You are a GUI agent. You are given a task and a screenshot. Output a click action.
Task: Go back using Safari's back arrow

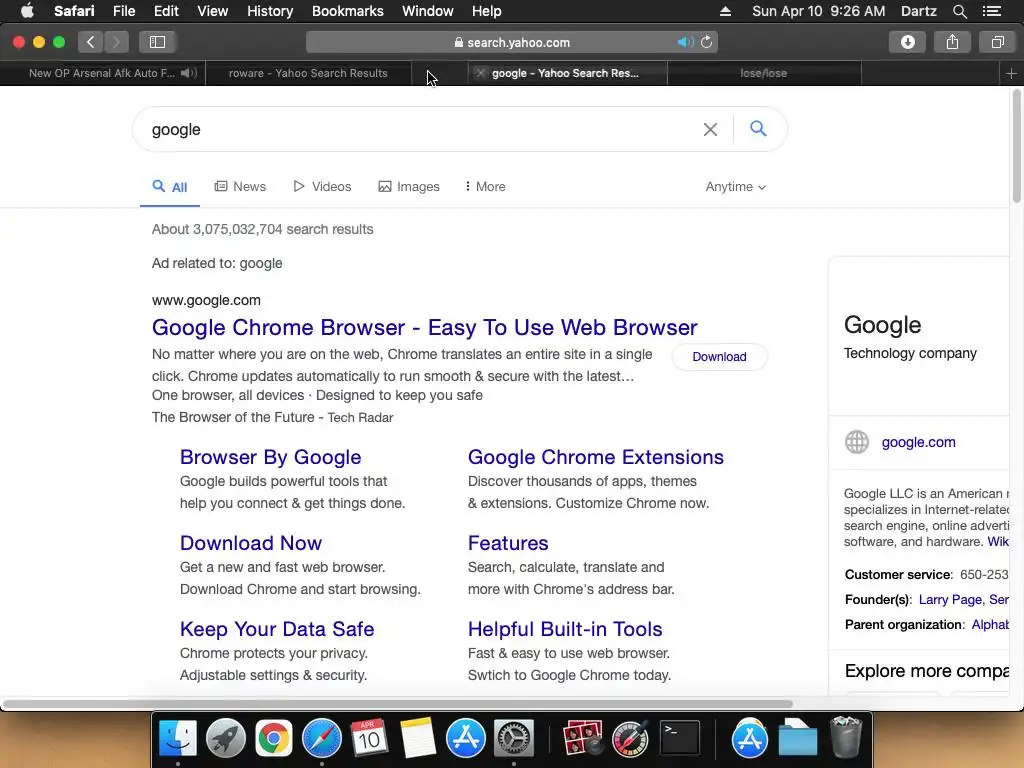(91, 42)
